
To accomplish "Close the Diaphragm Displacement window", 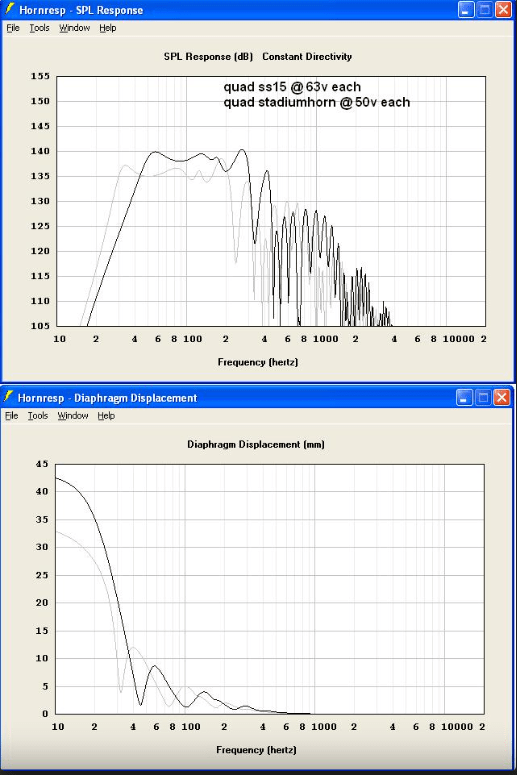I will (501, 397).
